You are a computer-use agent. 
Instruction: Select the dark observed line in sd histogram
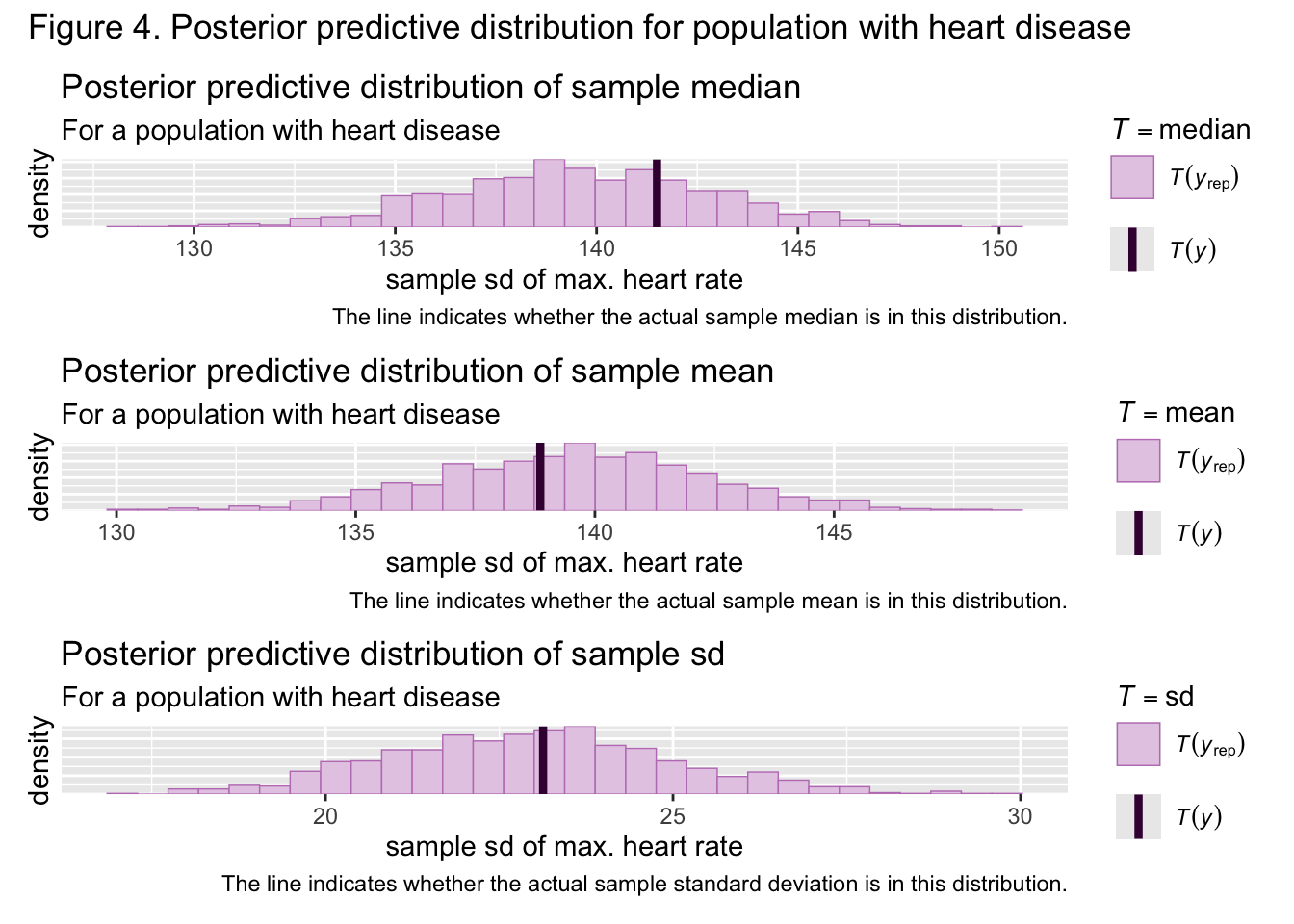543,759
